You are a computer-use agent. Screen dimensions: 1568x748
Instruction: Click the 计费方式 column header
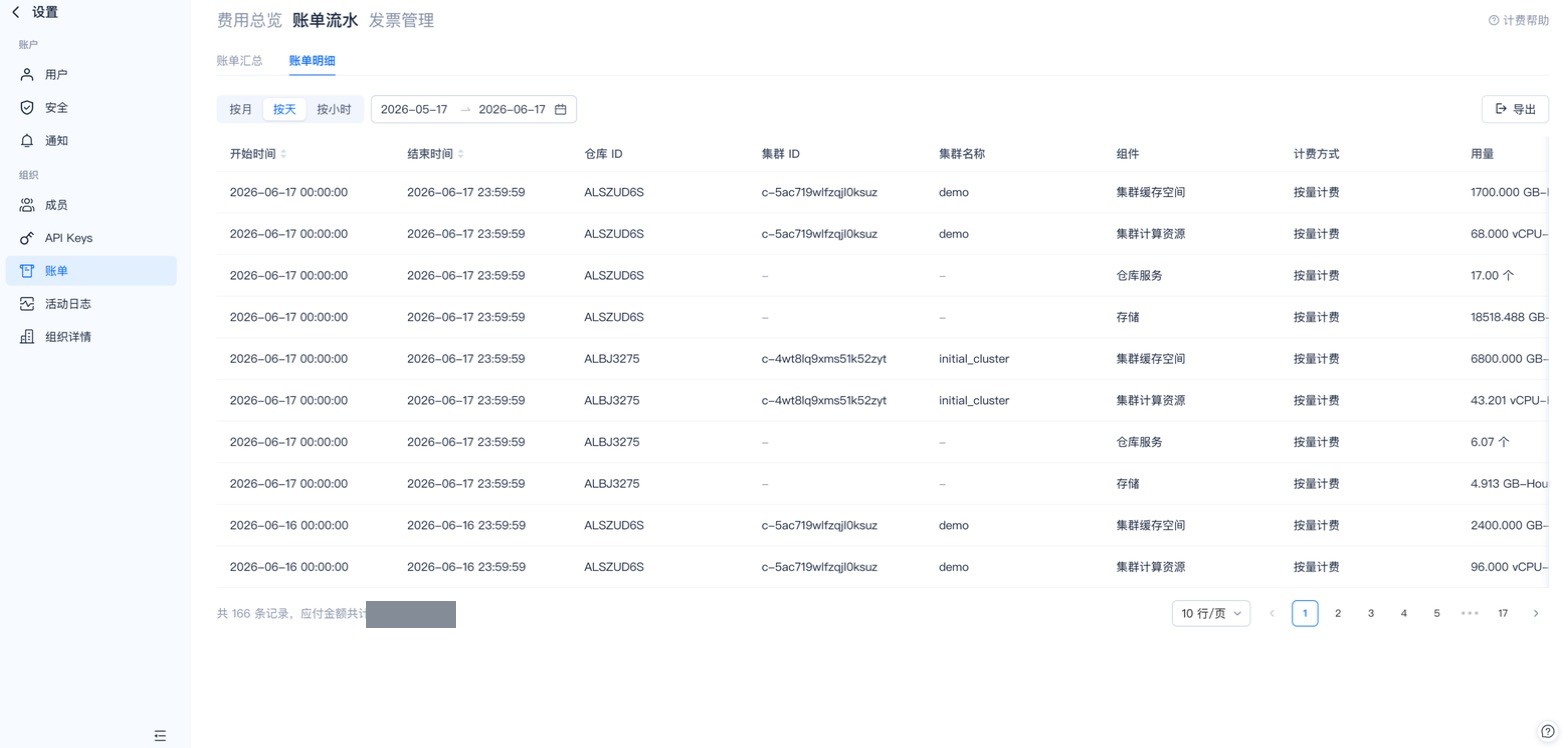coord(1316,154)
